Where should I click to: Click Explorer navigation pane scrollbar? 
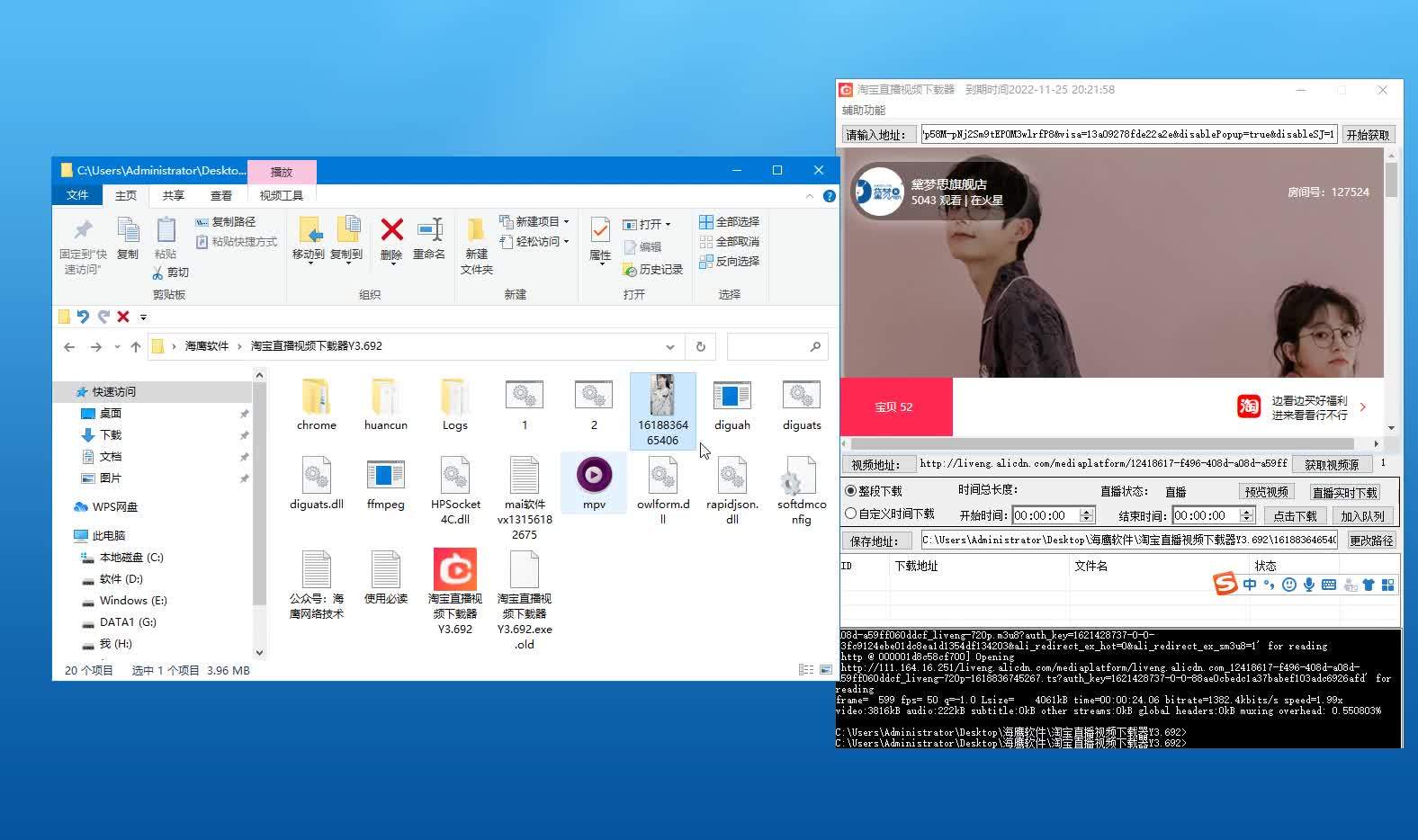(259, 495)
